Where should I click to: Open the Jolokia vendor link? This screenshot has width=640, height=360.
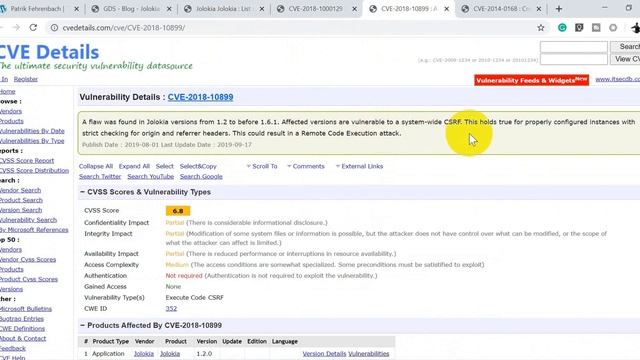pos(144,353)
